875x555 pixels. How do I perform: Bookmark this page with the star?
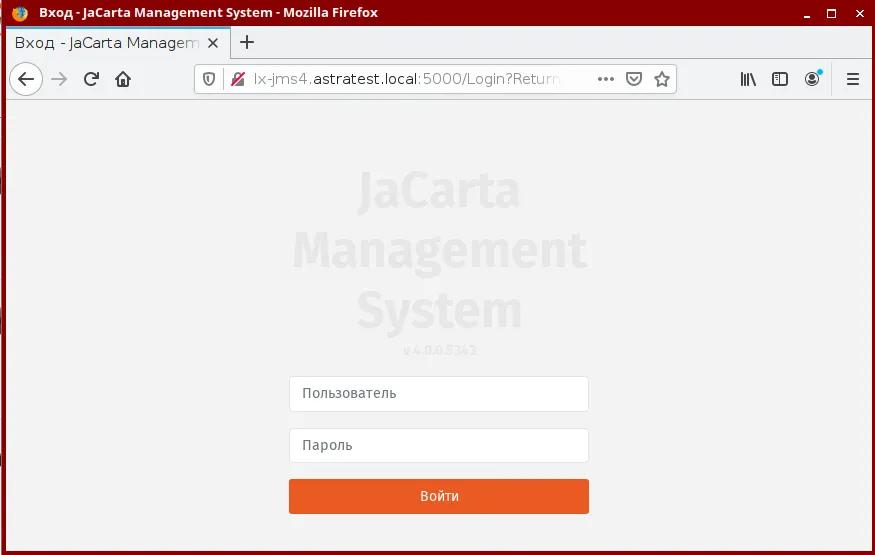(662, 79)
